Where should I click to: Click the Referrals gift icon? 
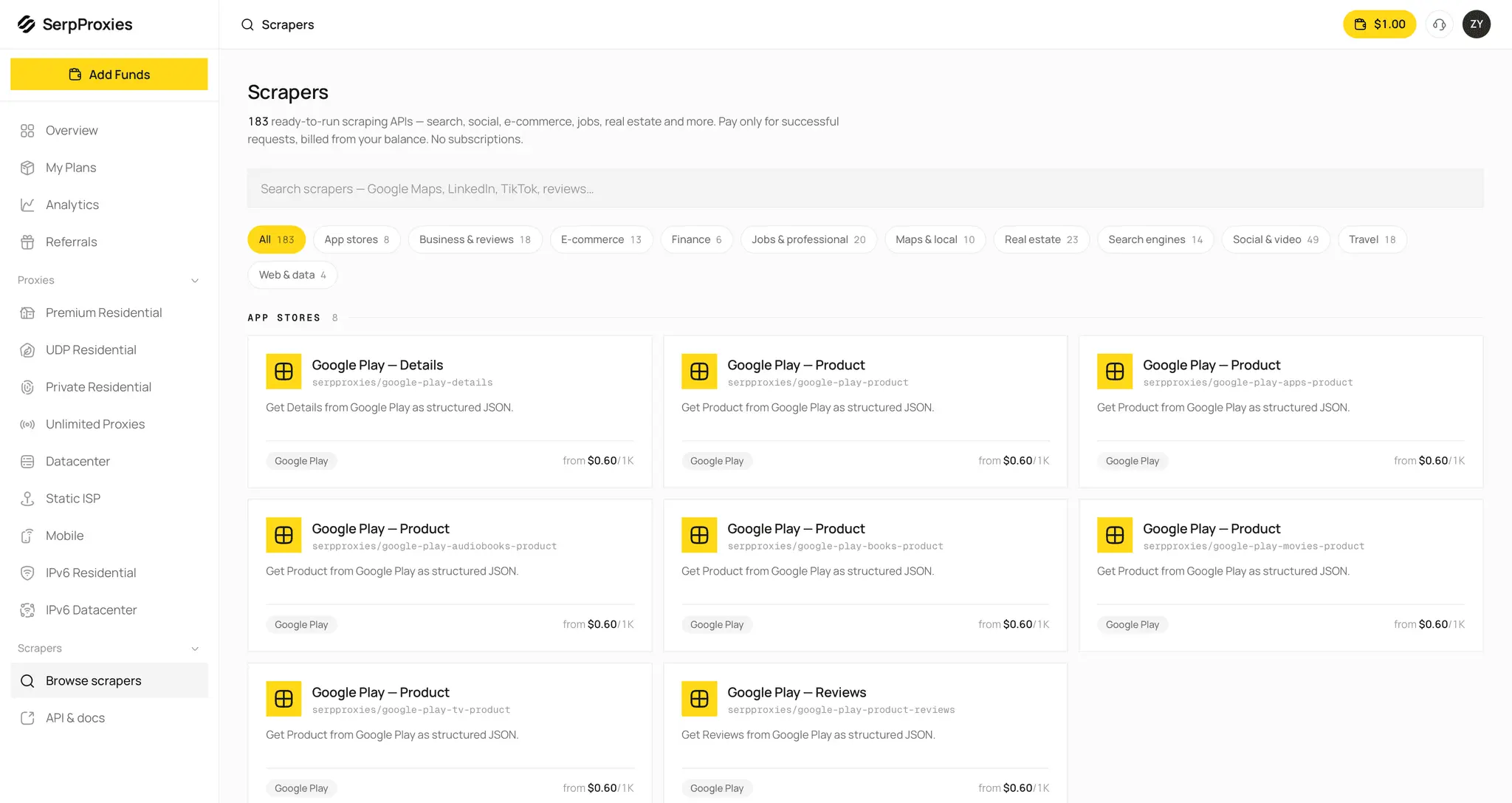[x=27, y=242]
